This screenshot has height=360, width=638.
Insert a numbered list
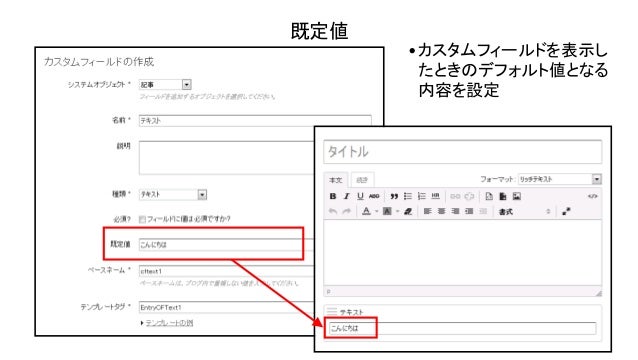tap(422, 196)
